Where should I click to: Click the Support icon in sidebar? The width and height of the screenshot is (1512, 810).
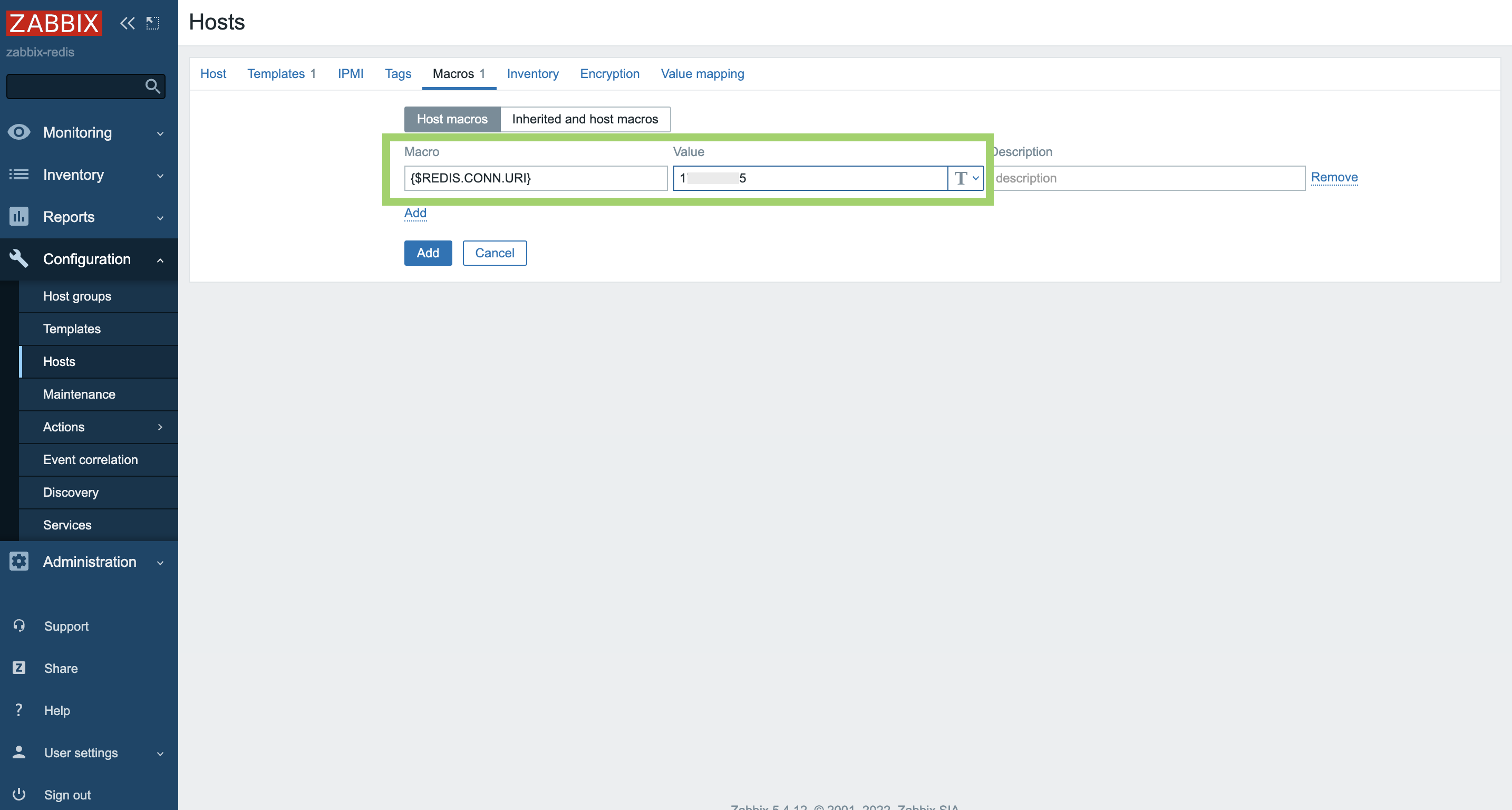[19, 625]
